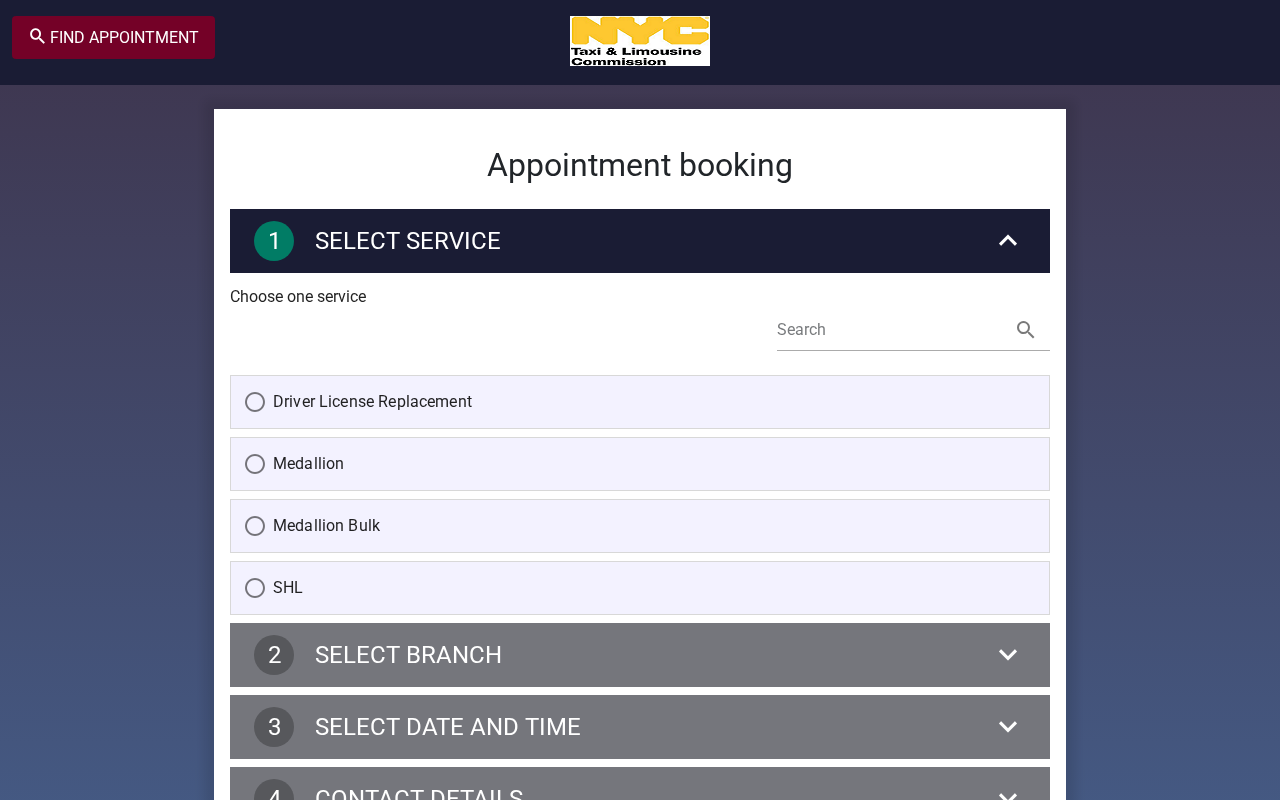The image size is (1280, 800).
Task: Select the Driver License Replacement radio button
Action: (x=255, y=402)
